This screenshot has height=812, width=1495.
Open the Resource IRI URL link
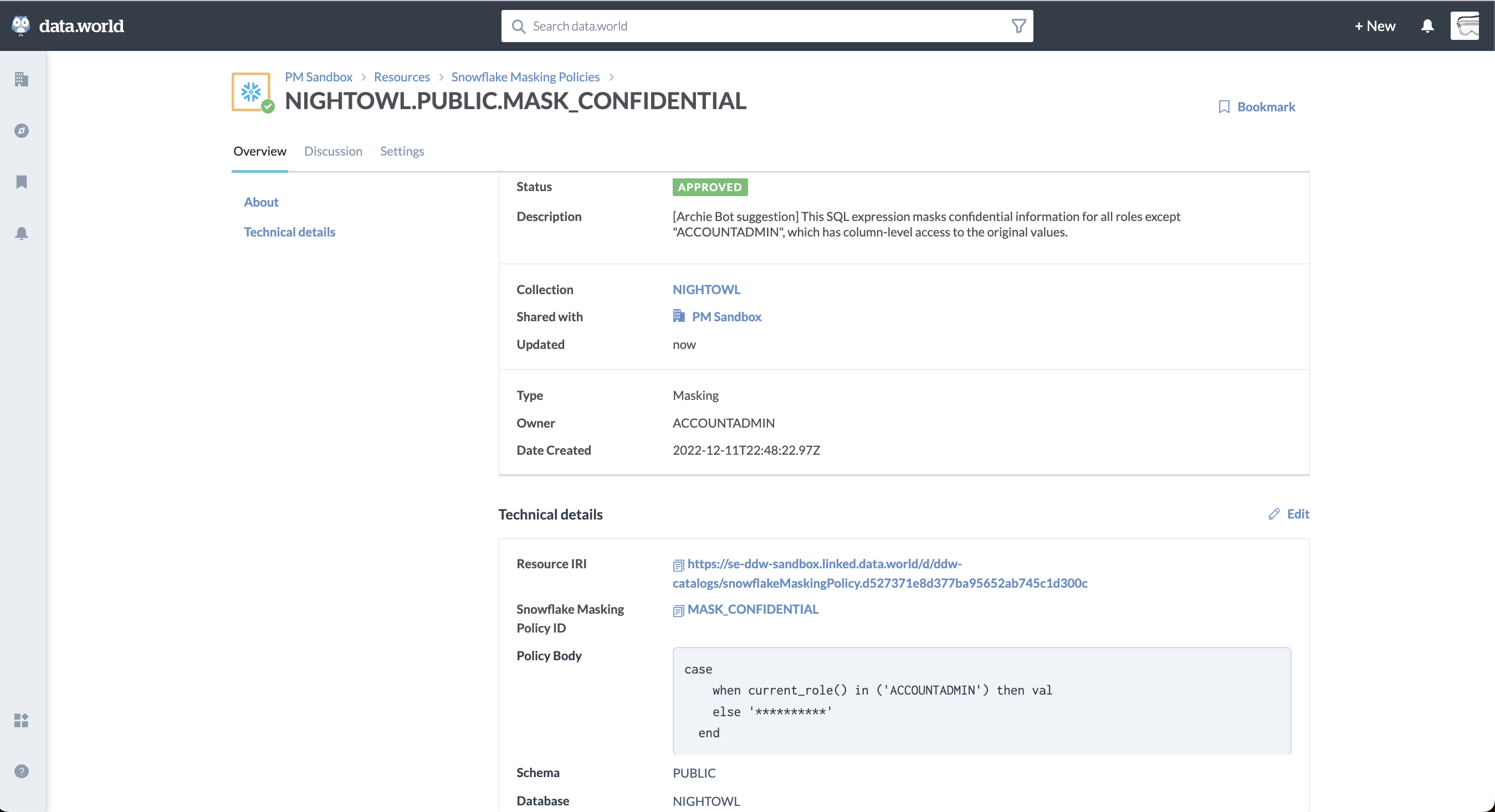click(x=880, y=573)
